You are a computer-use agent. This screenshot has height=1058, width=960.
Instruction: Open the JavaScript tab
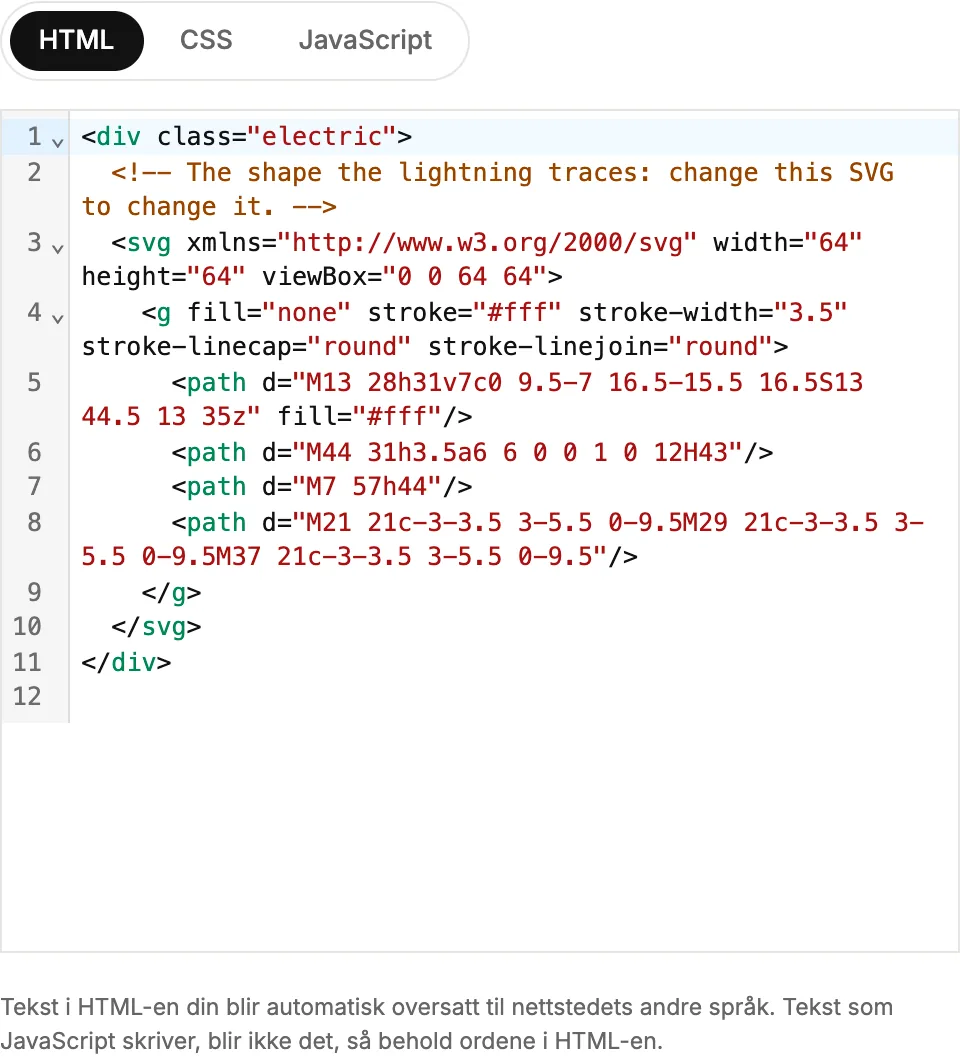[x=365, y=40]
